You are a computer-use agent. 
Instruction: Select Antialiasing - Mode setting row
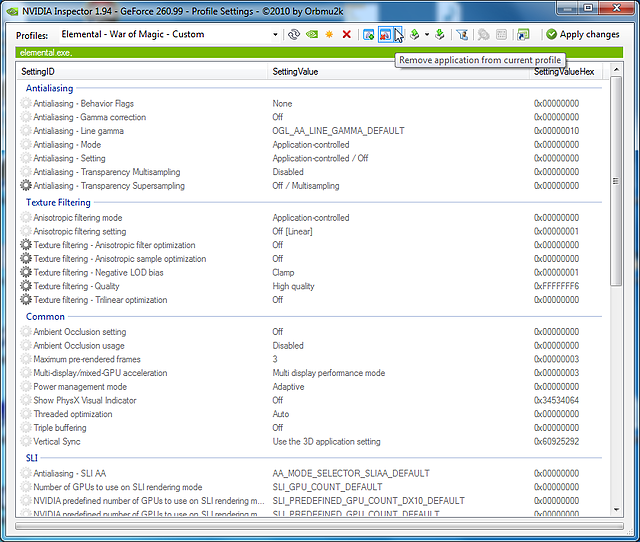(310, 144)
